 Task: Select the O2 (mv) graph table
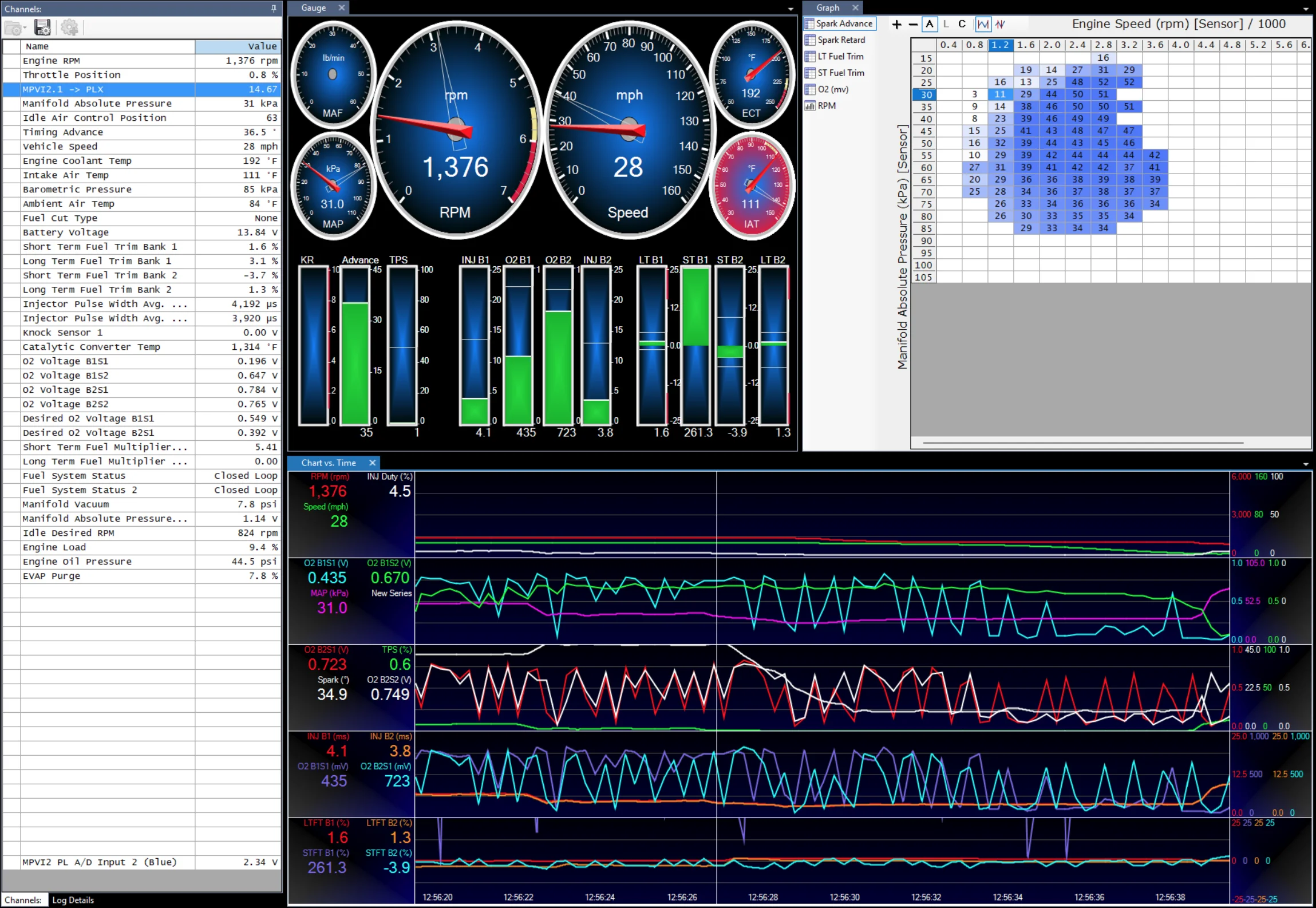click(827, 89)
